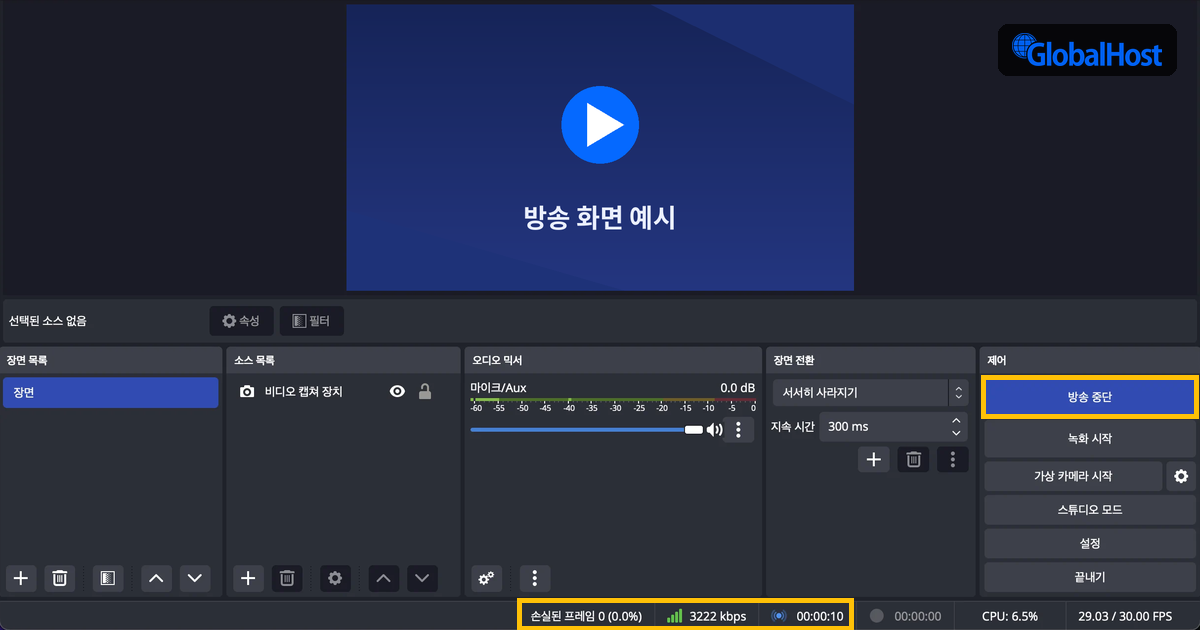Click the 방송 중단 button
Screen dimensions: 1200x630
click(1090, 397)
